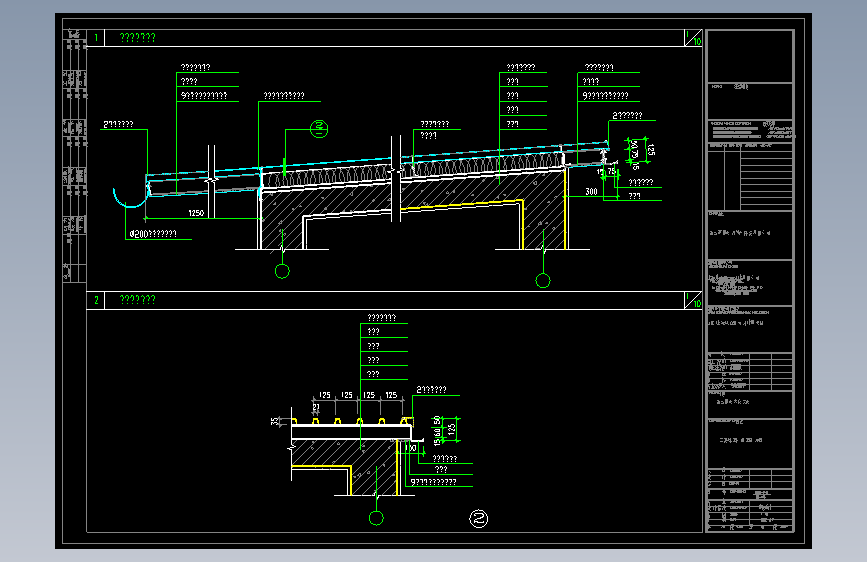Select the Ø200??????? gutter label
This screenshot has width=867, height=562.
(x=153, y=234)
